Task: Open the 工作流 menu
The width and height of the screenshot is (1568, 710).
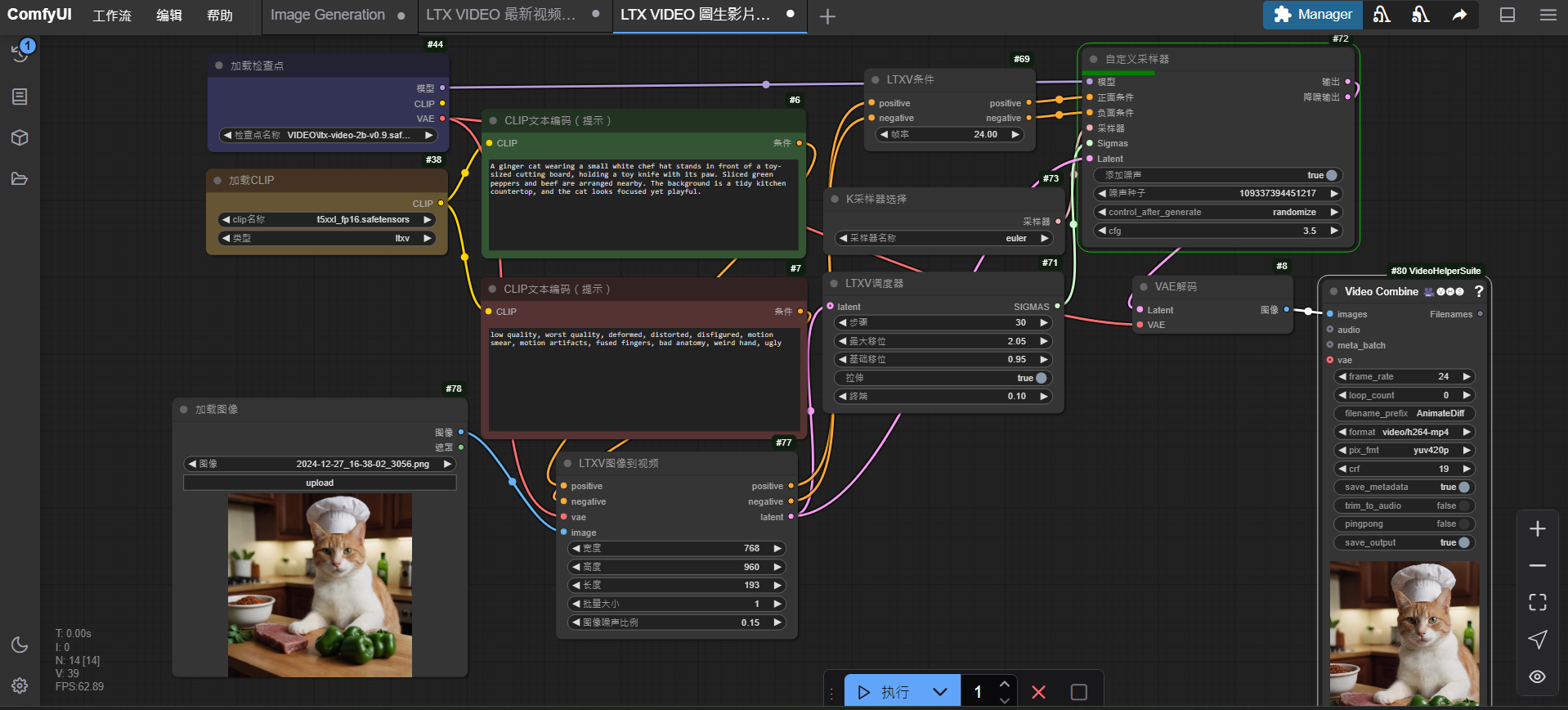Action: pos(112,16)
